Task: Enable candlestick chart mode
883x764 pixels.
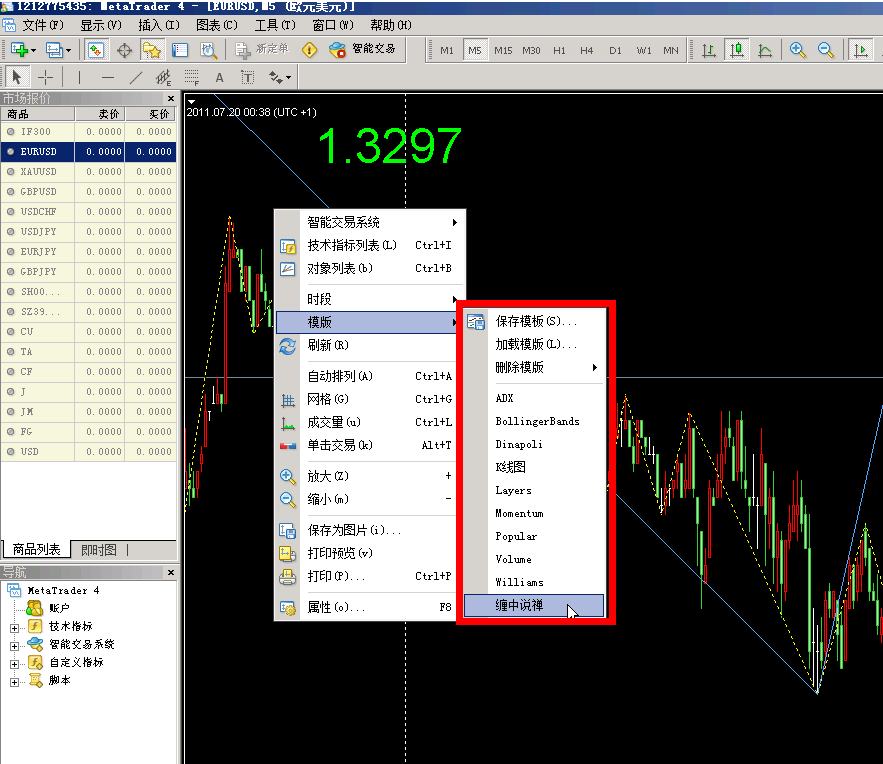Action: click(737, 50)
